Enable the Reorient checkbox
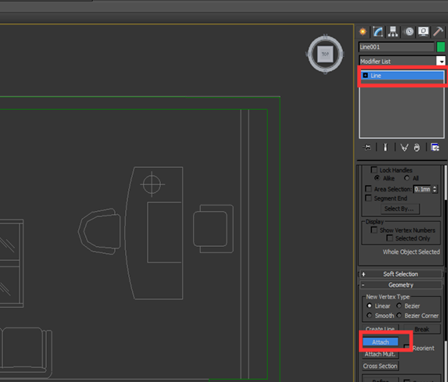The image size is (448, 382). [407, 347]
